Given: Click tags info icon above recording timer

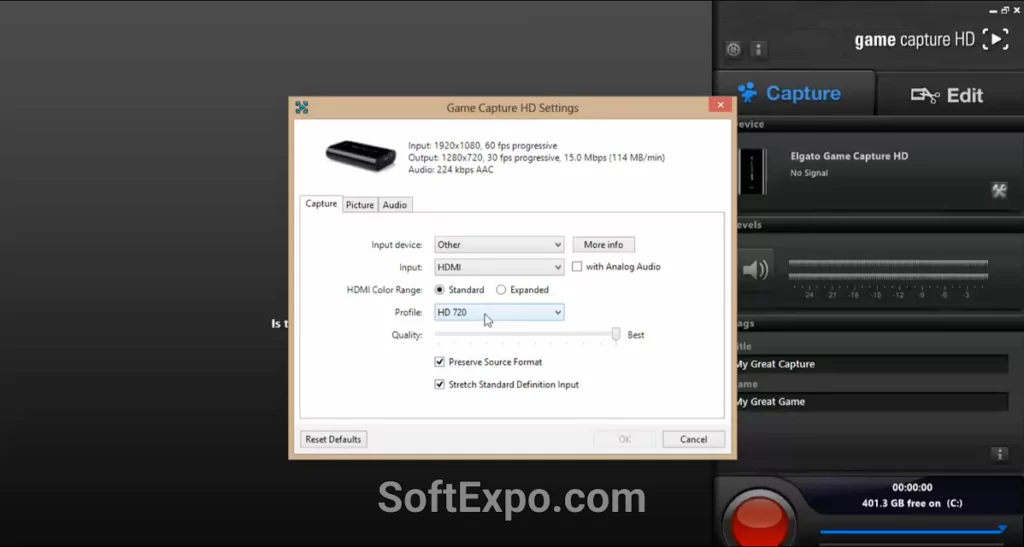Looking at the screenshot, I should coord(999,454).
